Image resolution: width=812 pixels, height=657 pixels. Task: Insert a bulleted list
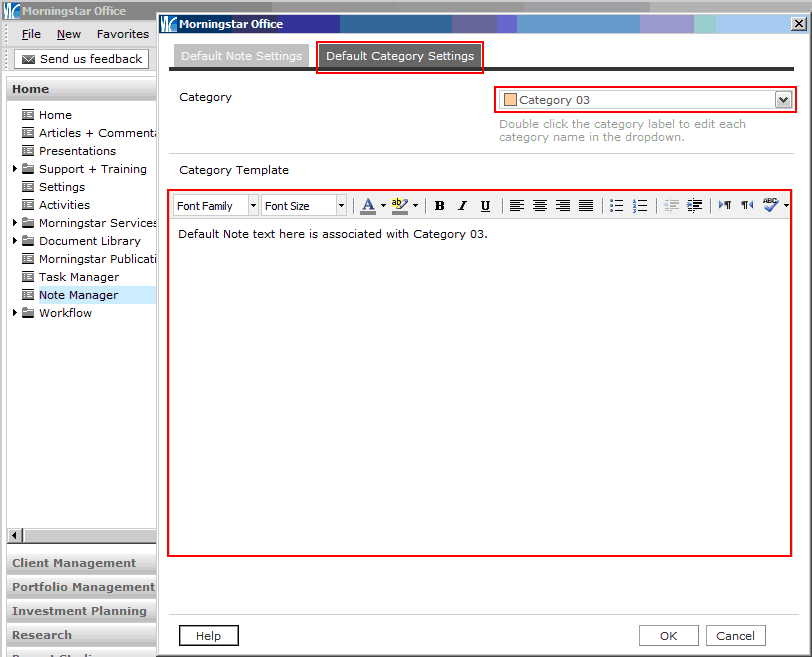(x=617, y=206)
